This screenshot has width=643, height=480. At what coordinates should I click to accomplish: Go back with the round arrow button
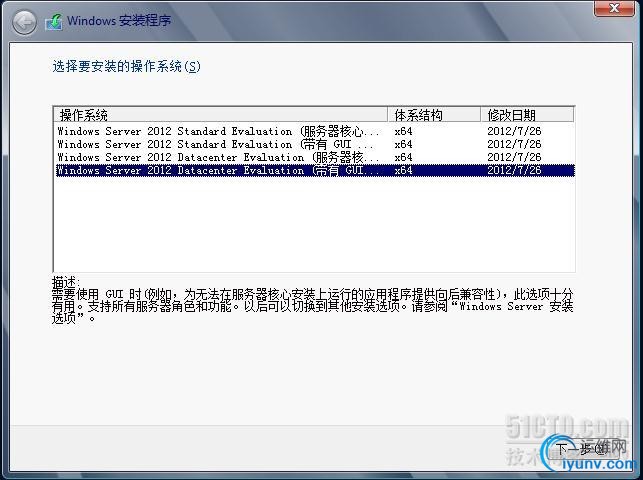click(x=24, y=22)
